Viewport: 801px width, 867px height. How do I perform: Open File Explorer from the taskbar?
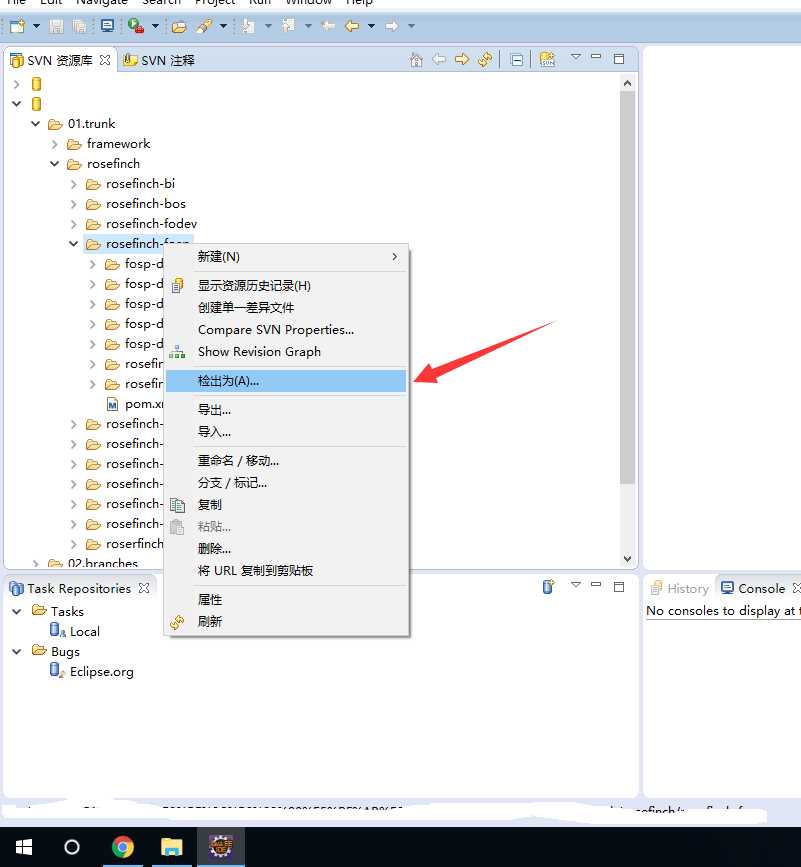click(172, 847)
